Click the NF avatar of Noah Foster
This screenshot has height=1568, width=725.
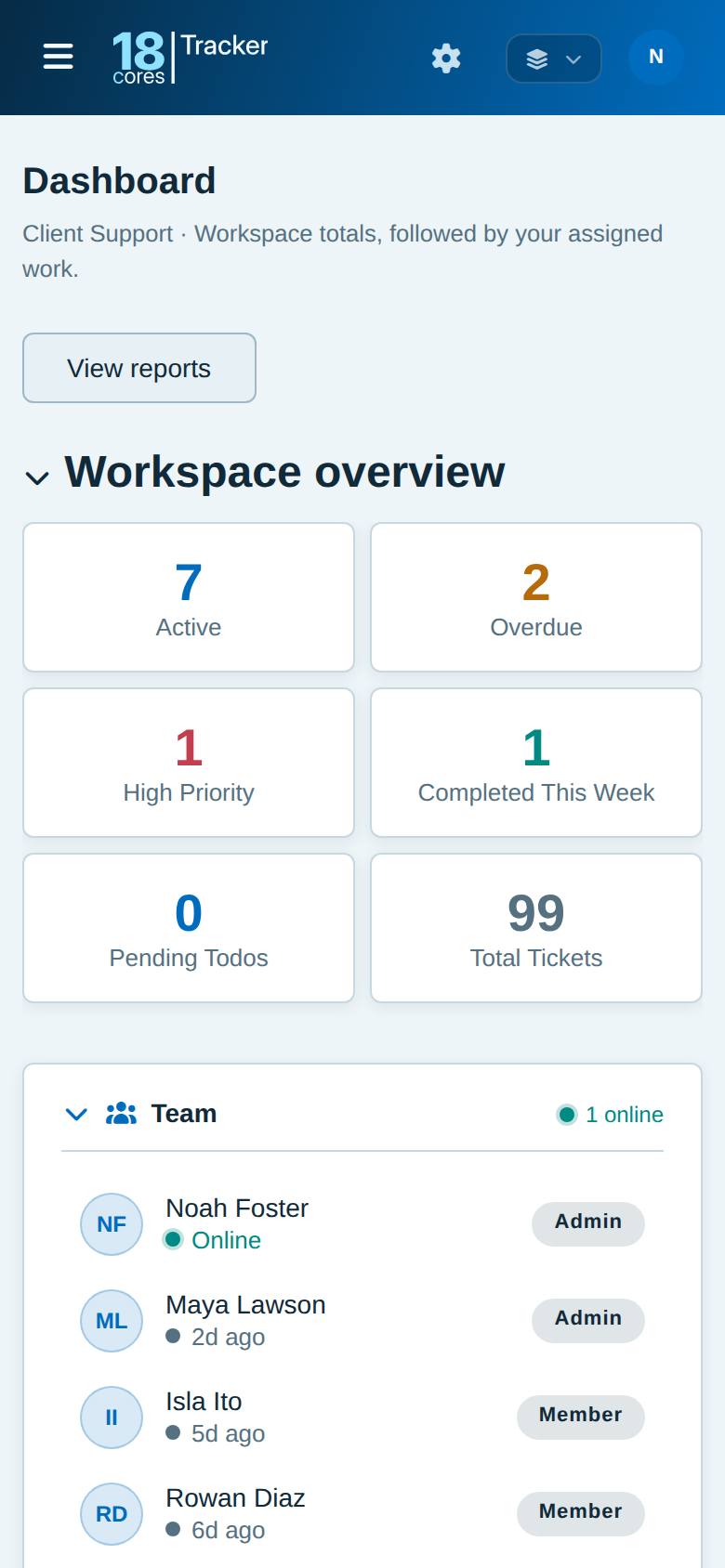click(x=112, y=1224)
